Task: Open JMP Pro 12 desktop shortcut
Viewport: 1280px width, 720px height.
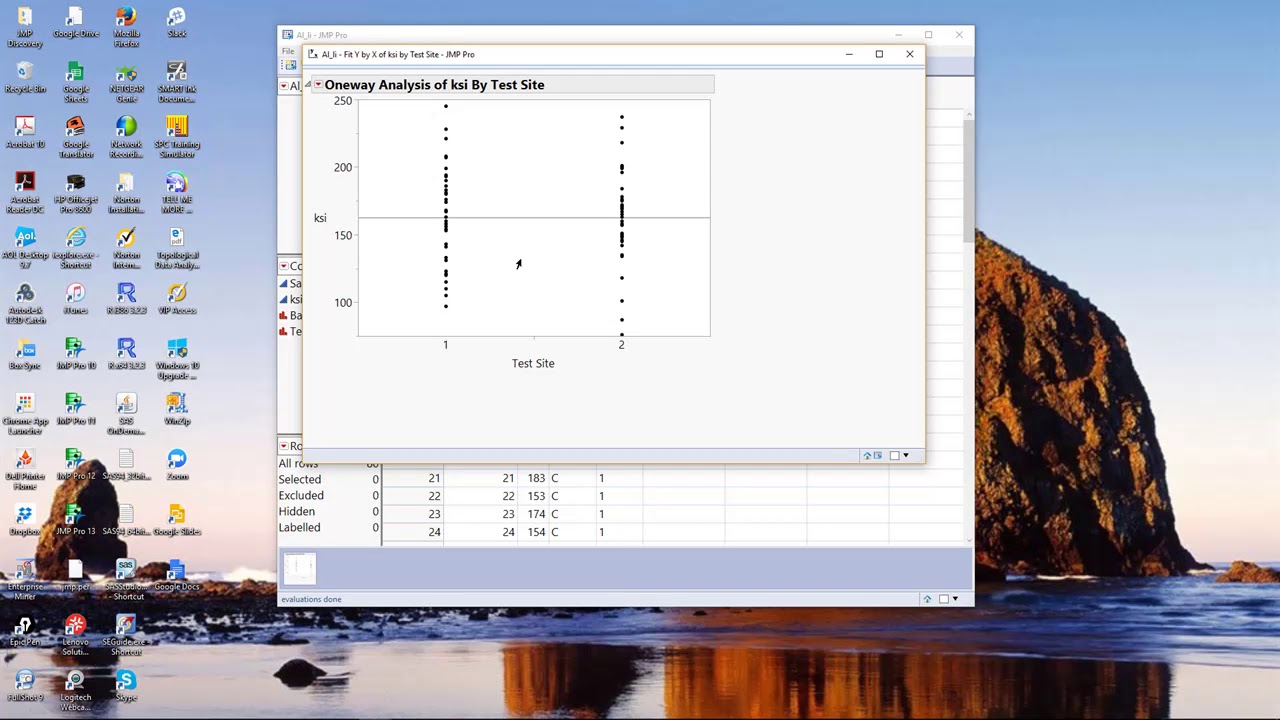Action: [x=76, y=463]
